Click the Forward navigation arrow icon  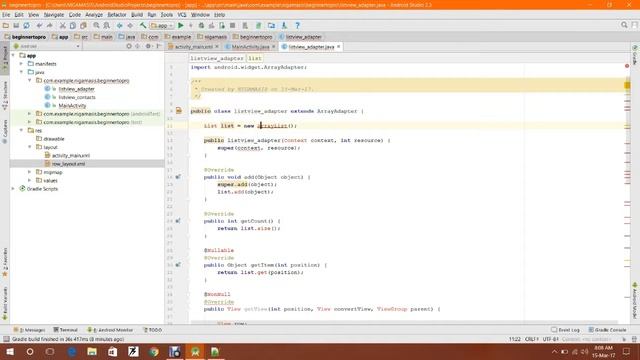(x=130, y=25)
